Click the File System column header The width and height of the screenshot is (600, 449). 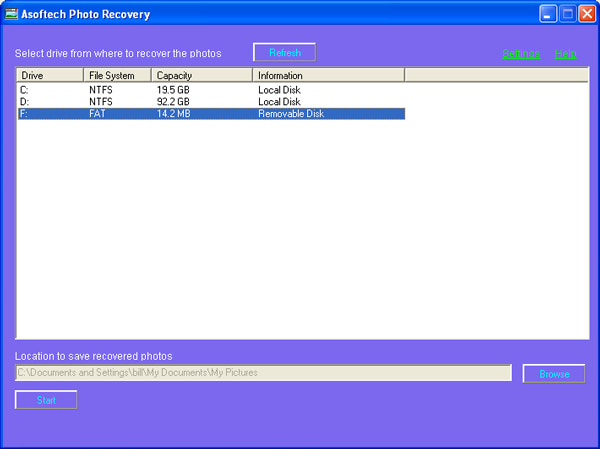(117, 75)
